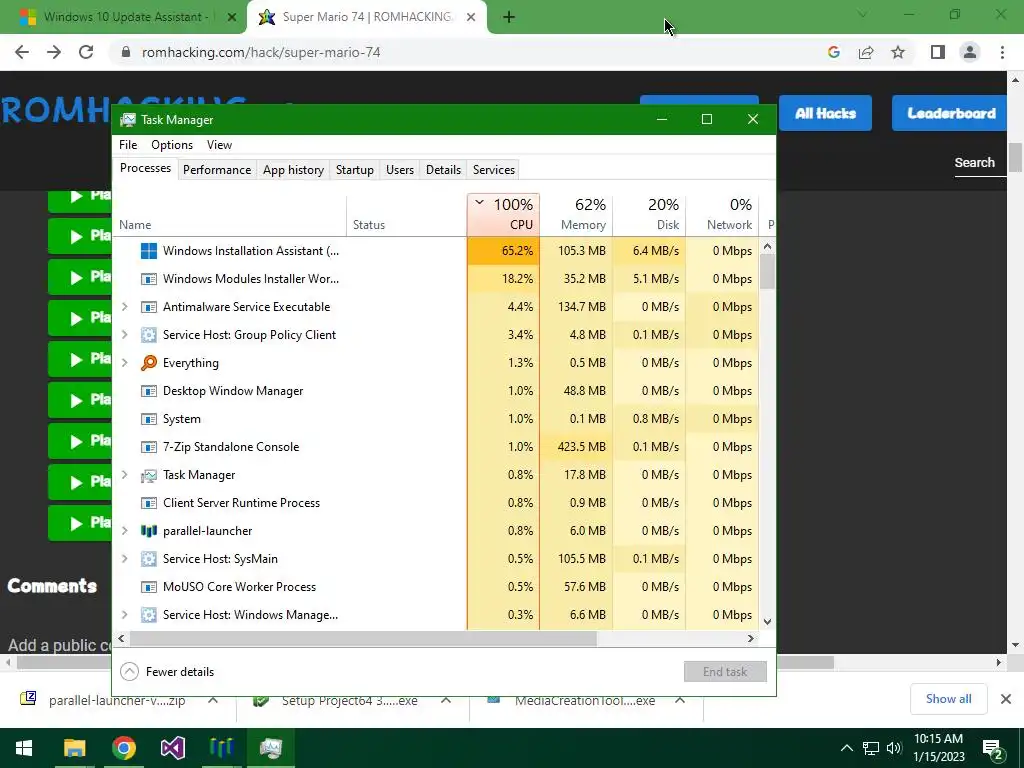The image size is (1024, 768).
Task: Open the View menu in Task Manager
Action: pyautogui.click(x=219, y=145)
